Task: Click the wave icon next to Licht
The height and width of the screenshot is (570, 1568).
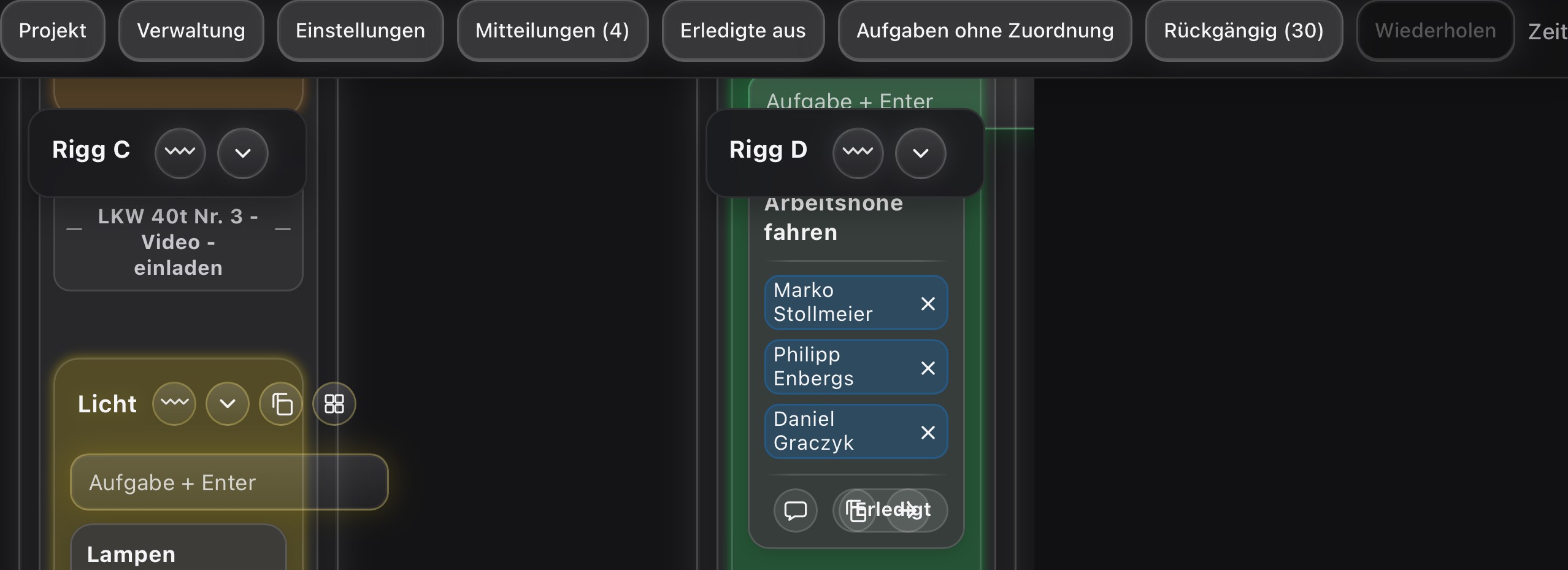Action: 174,404
